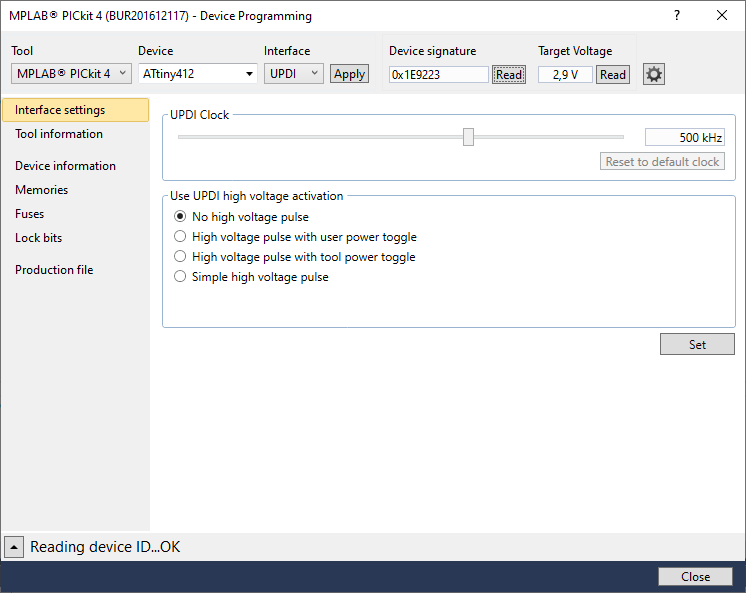Open Production file section

pyautogui.click(x=54, y=269)
